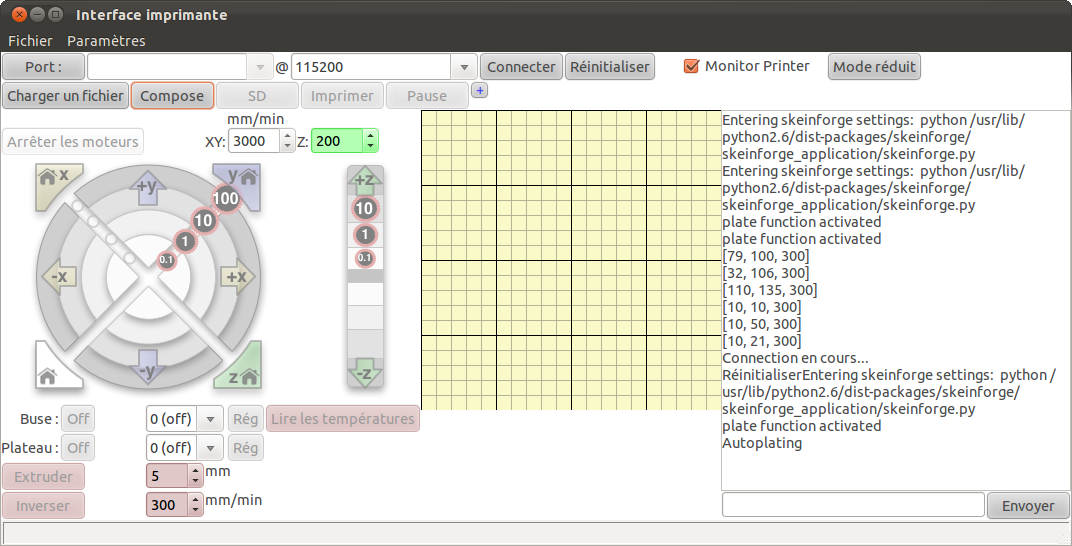Move up with the +z arrow

coord(365,180)
